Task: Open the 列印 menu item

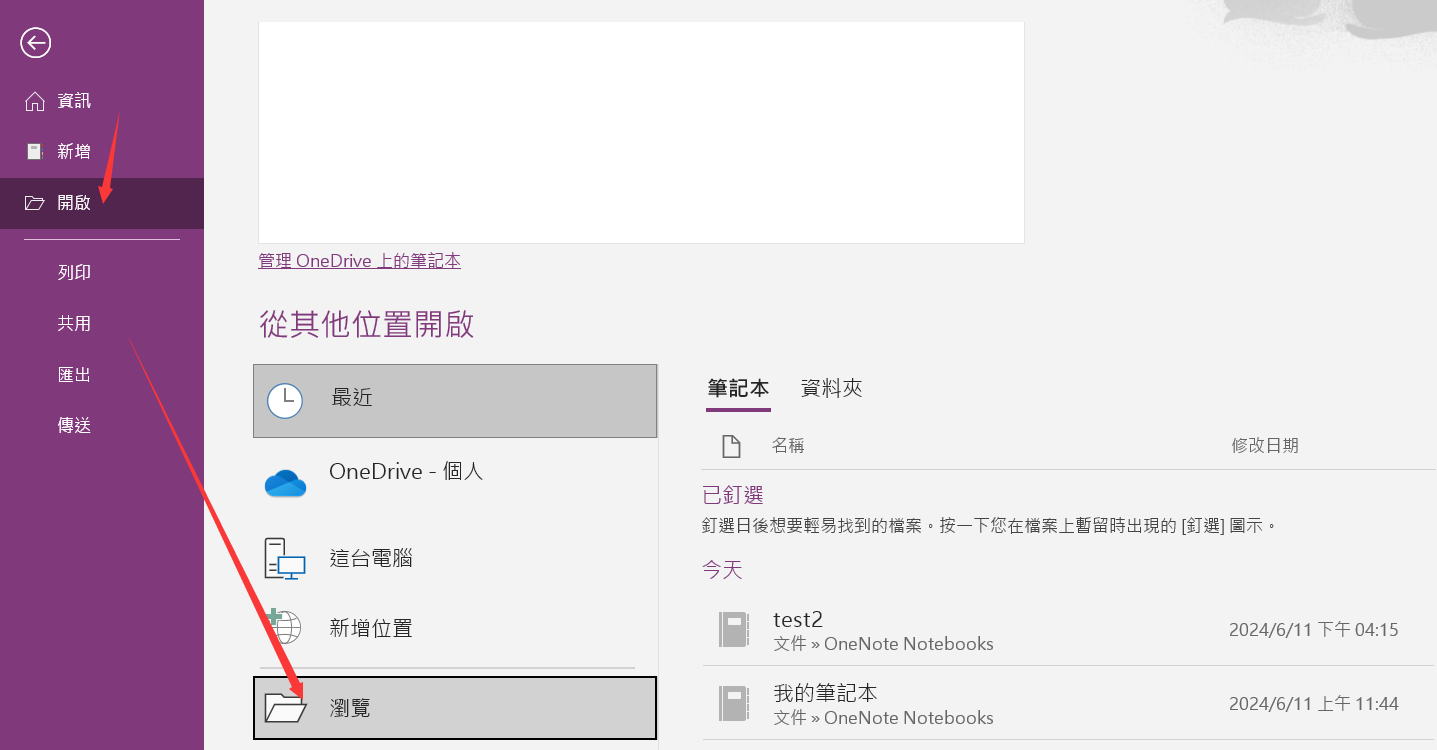Action: [102, 272]
